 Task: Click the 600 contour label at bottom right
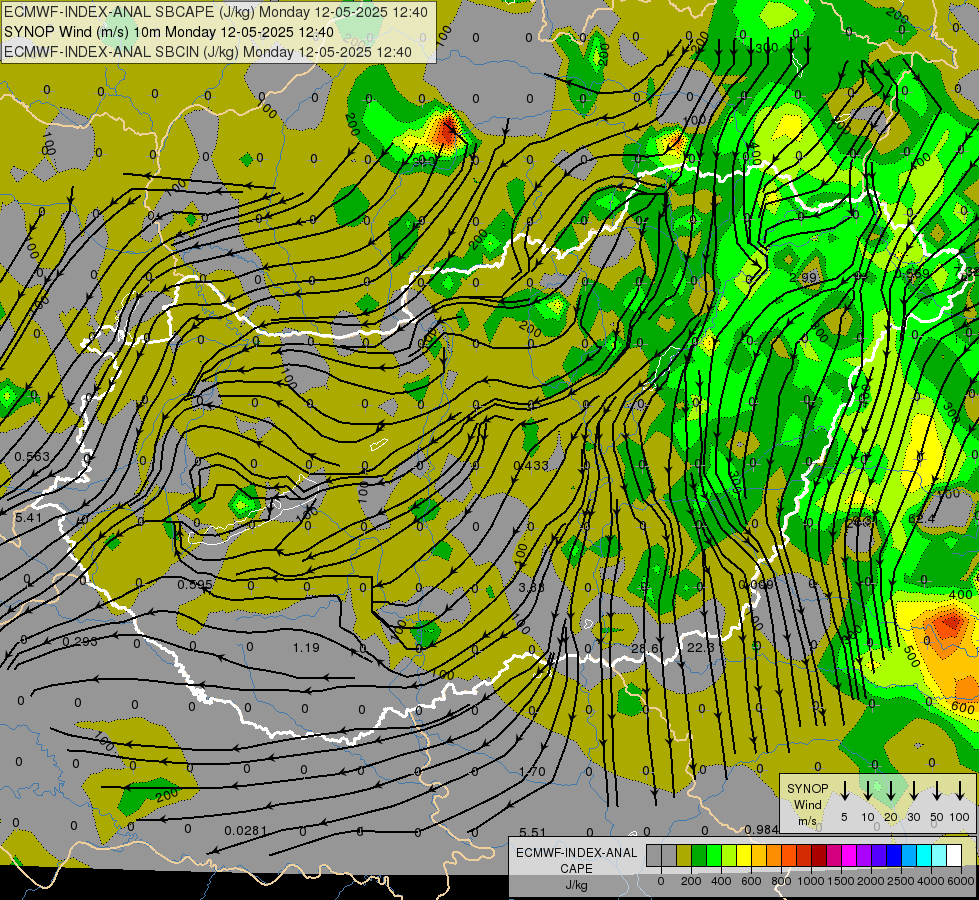[x=963, y=708]
